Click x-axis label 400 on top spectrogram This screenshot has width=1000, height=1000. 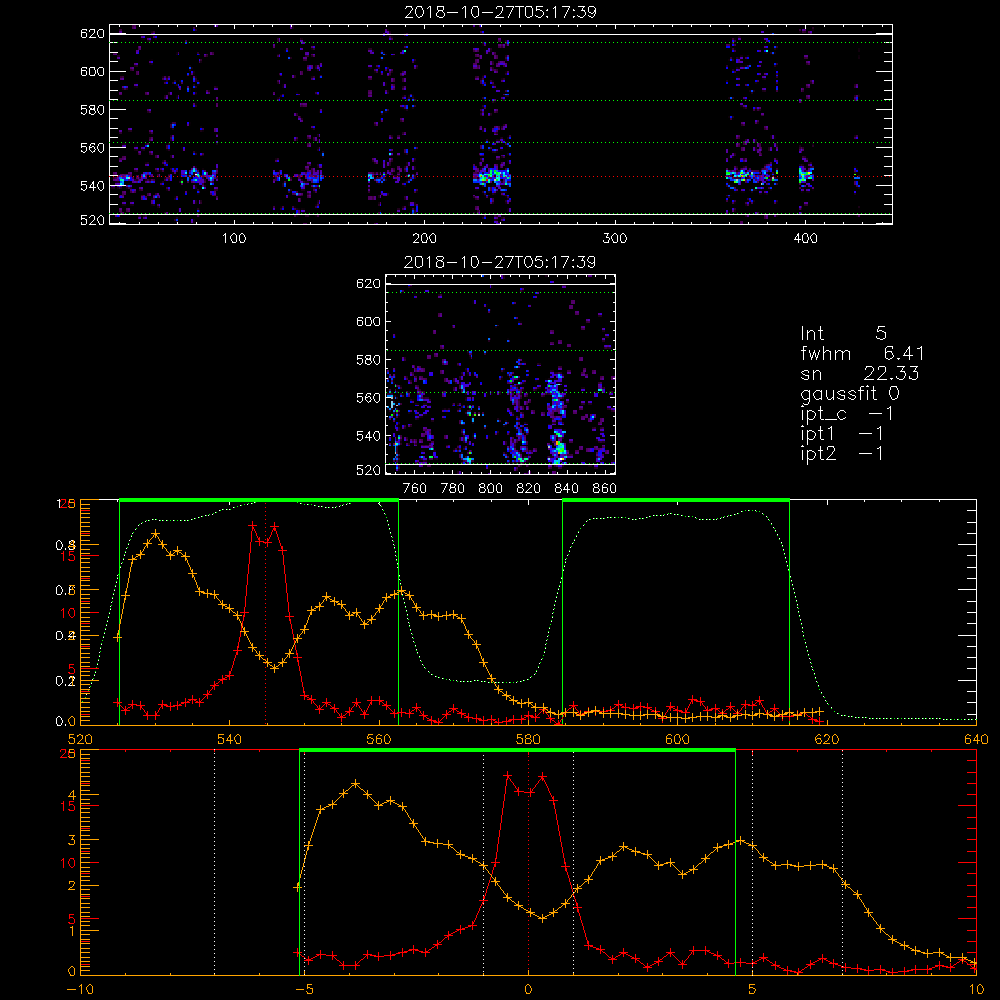coord(805,239)
